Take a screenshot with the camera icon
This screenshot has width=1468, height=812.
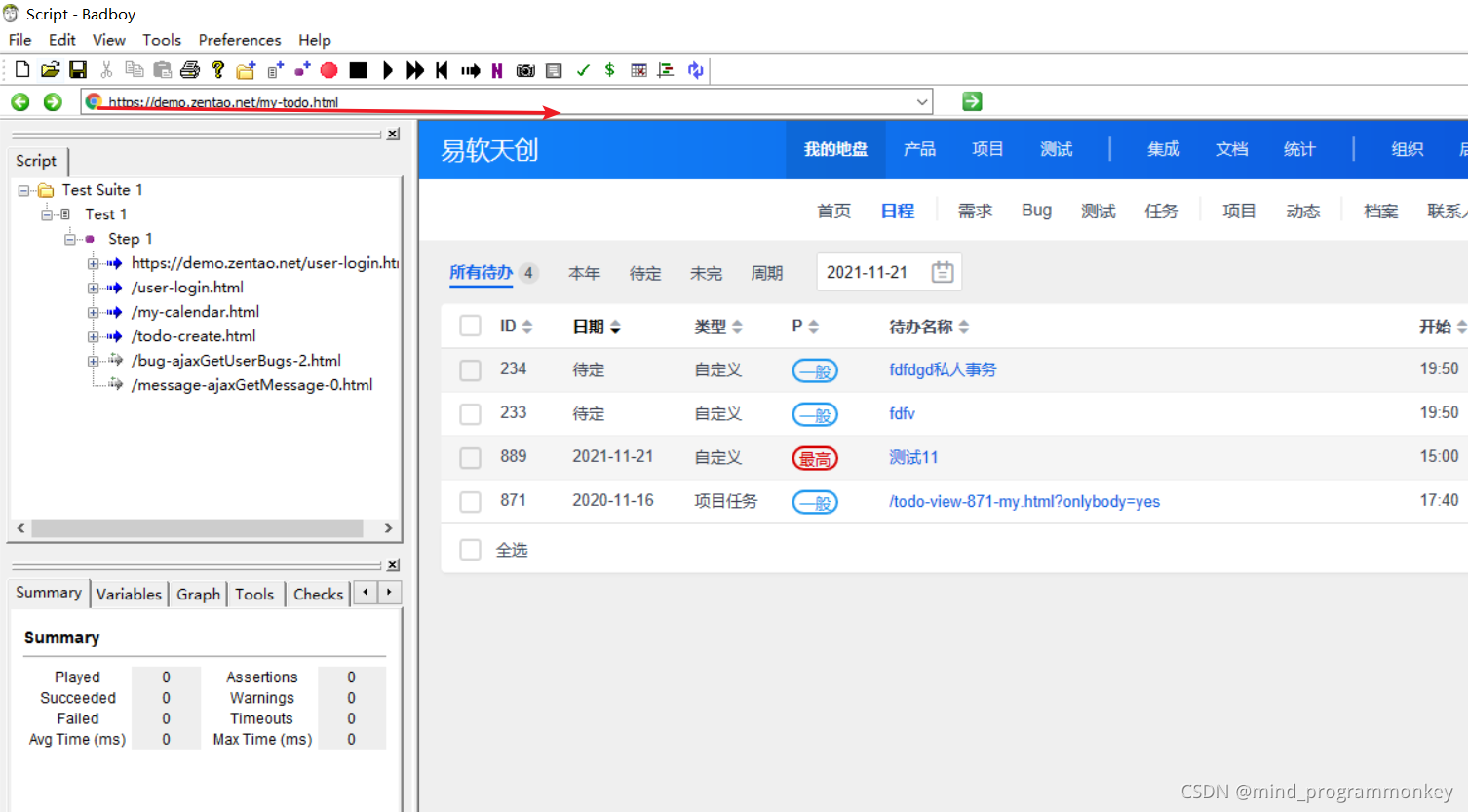tap(525, 69)
